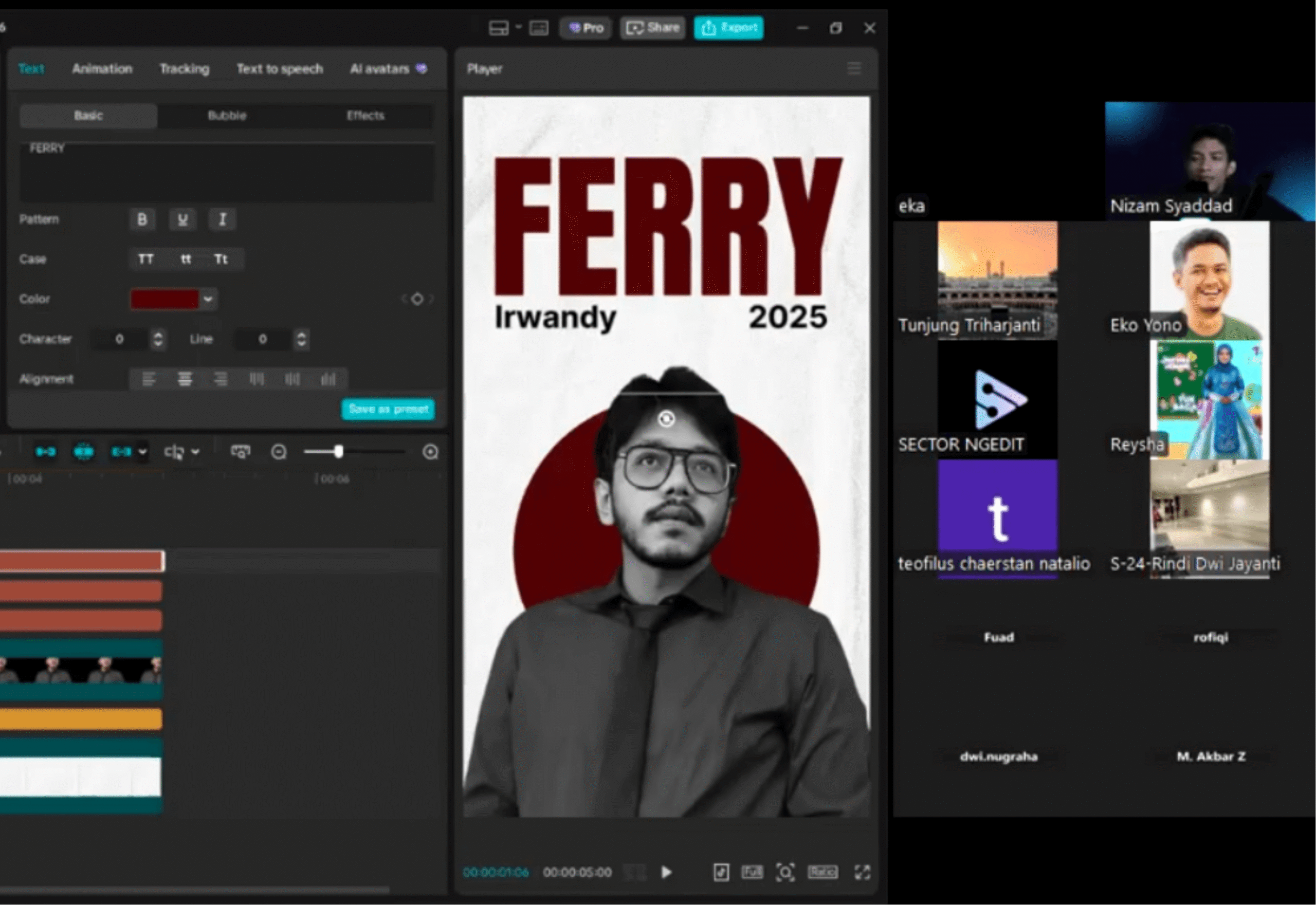This screenshot has height=905, width=1316.
Task: Expand the text Color dropdown arrow
Action: point(208,299)
